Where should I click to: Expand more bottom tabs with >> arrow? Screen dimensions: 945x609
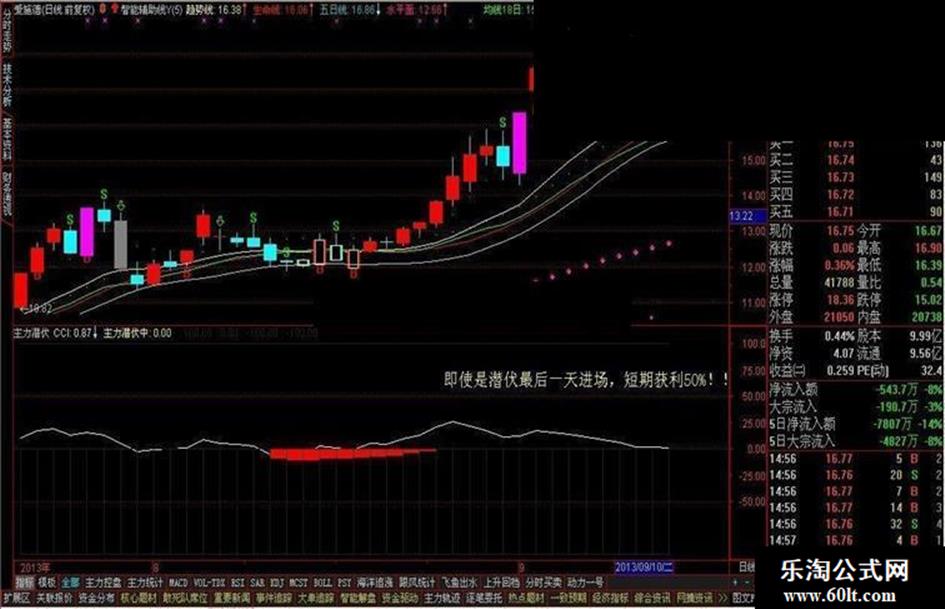pyautogui.click(x=721, y=598)
